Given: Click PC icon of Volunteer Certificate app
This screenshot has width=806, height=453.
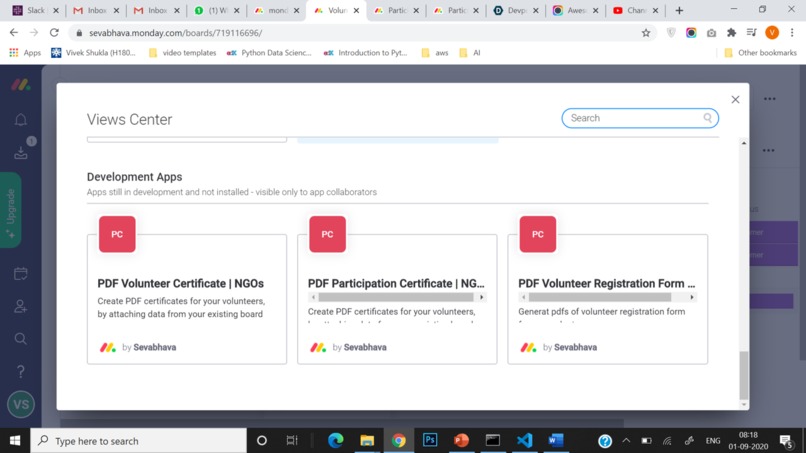Looking at the screenshot, I should tap(117, 234).
